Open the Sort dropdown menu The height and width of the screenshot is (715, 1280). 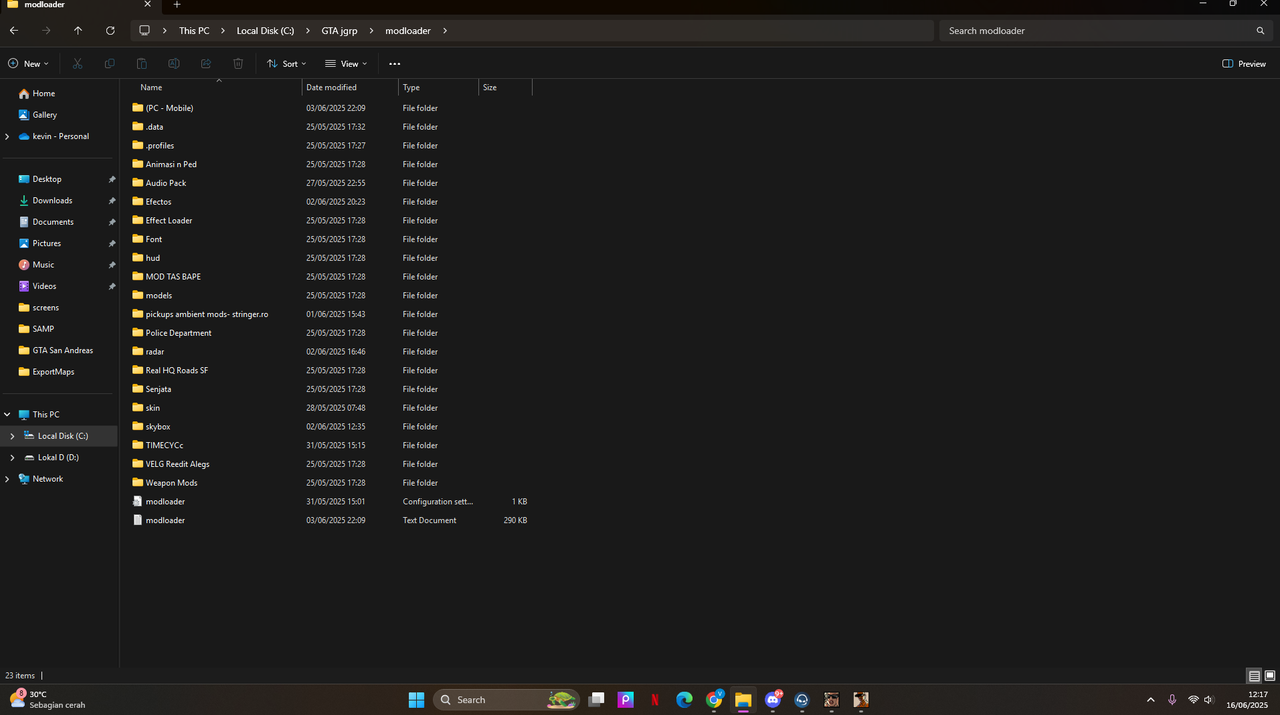click(287, 64)
